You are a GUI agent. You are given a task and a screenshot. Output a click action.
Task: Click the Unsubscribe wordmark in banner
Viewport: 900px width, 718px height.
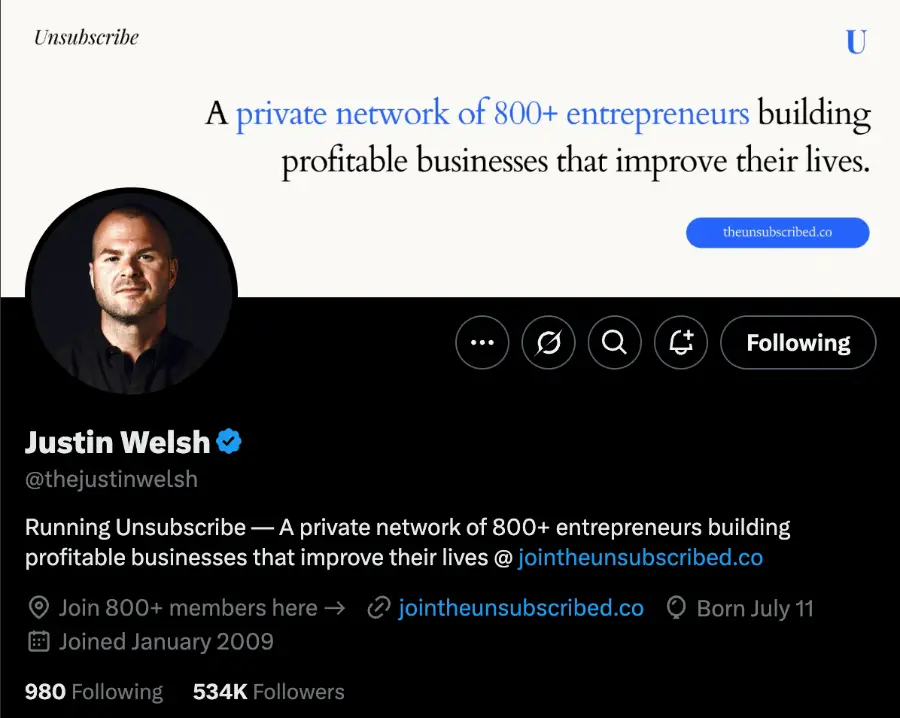point(86,38)
